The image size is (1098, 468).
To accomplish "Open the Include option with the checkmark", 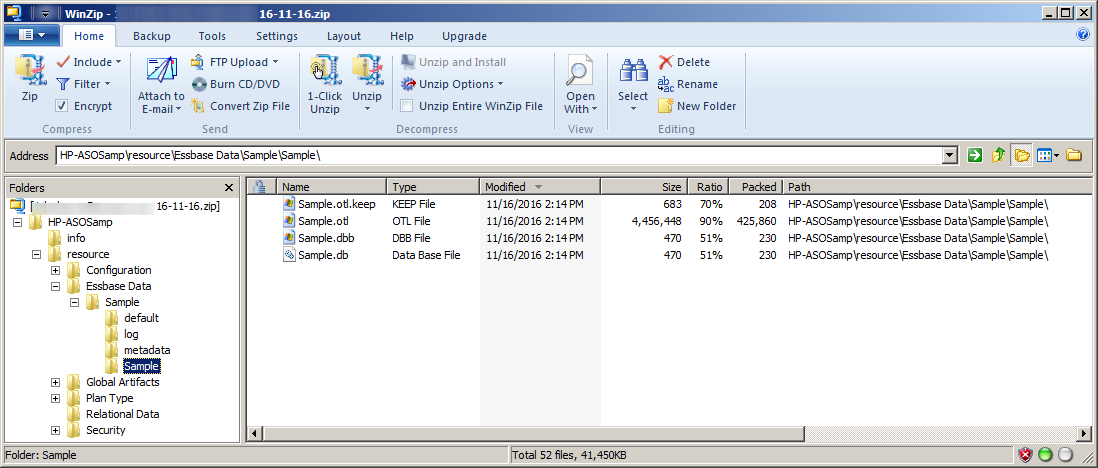I will click(88, 62).
